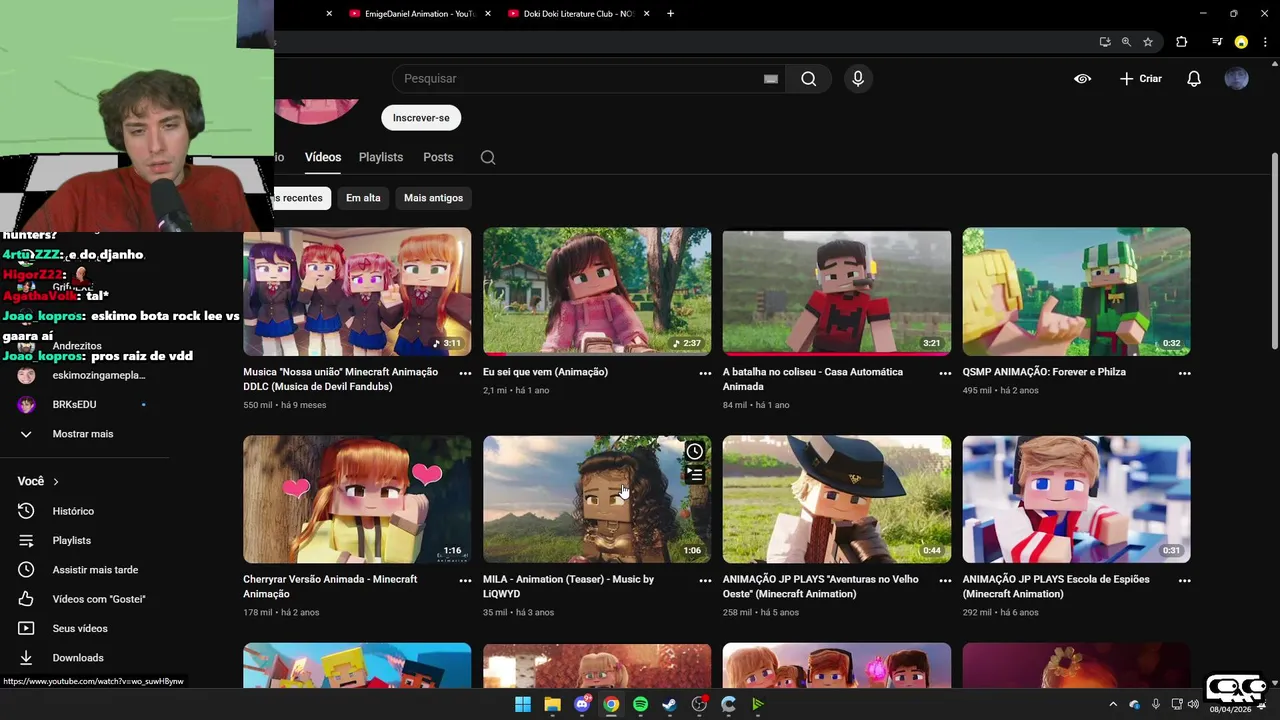
Task: Open the YouTube account avatar menu
Action: 1237,79
